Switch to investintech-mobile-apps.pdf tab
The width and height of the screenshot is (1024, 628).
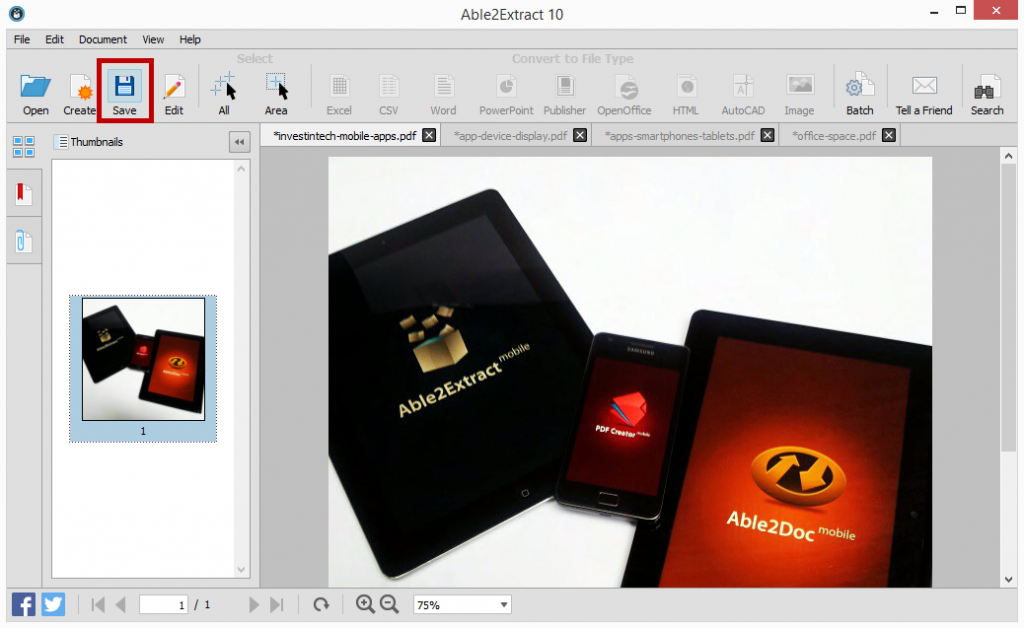344,136
